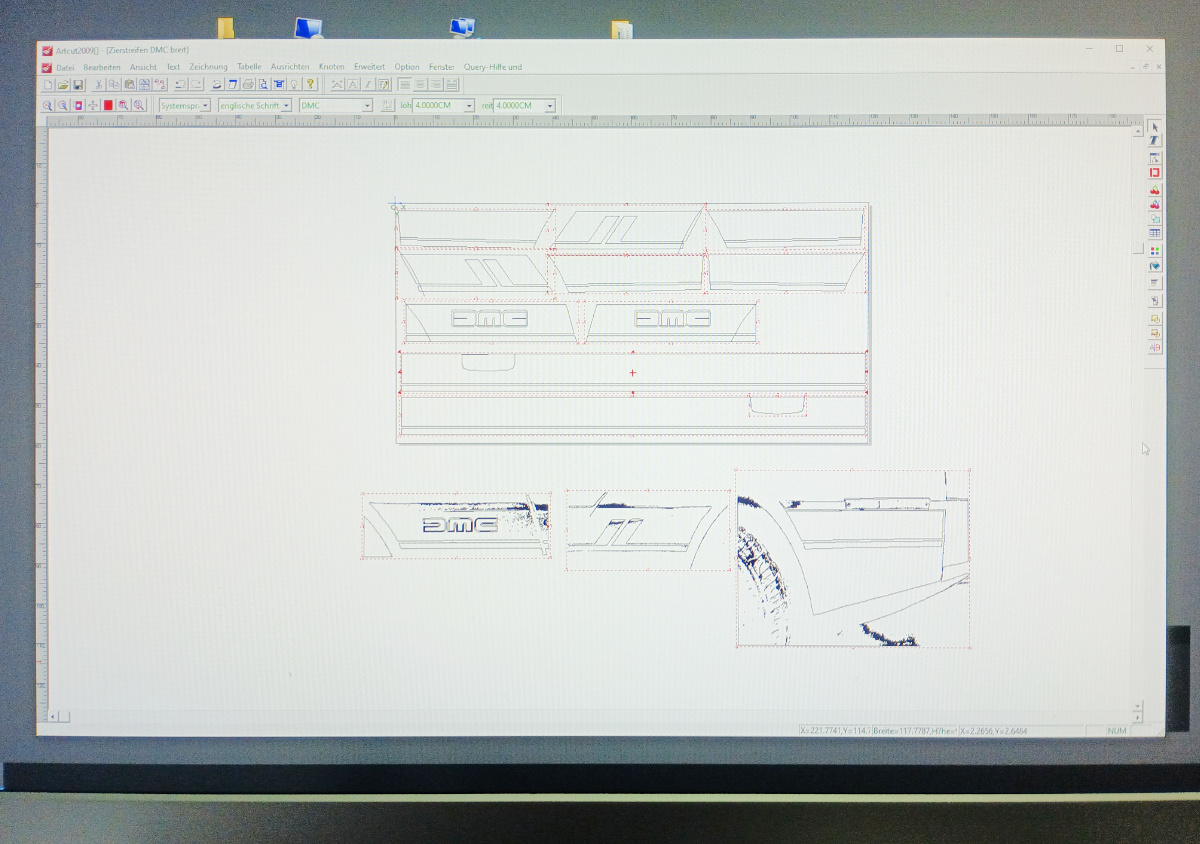Open the DMC font name dropdown

[367, 105]
